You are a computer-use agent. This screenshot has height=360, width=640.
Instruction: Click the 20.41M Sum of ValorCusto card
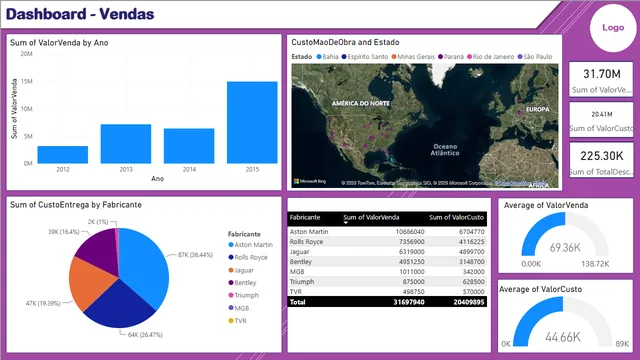[601, 120]
